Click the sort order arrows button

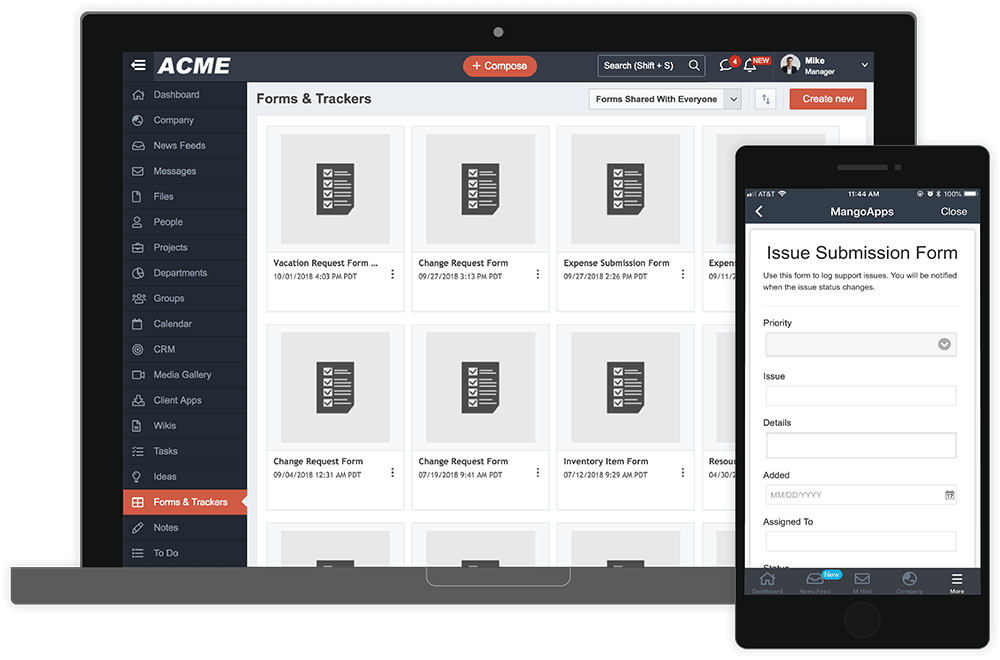tap(766, 99)
